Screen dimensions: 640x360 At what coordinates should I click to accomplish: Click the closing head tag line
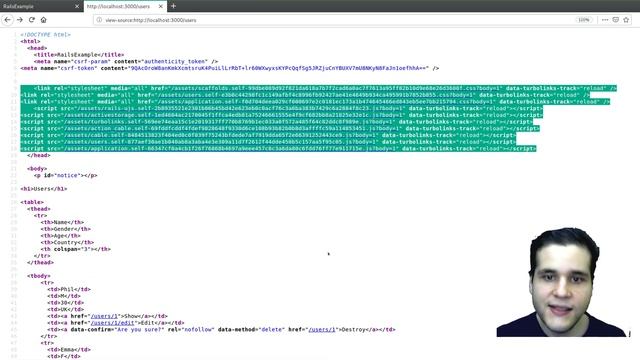39,155
